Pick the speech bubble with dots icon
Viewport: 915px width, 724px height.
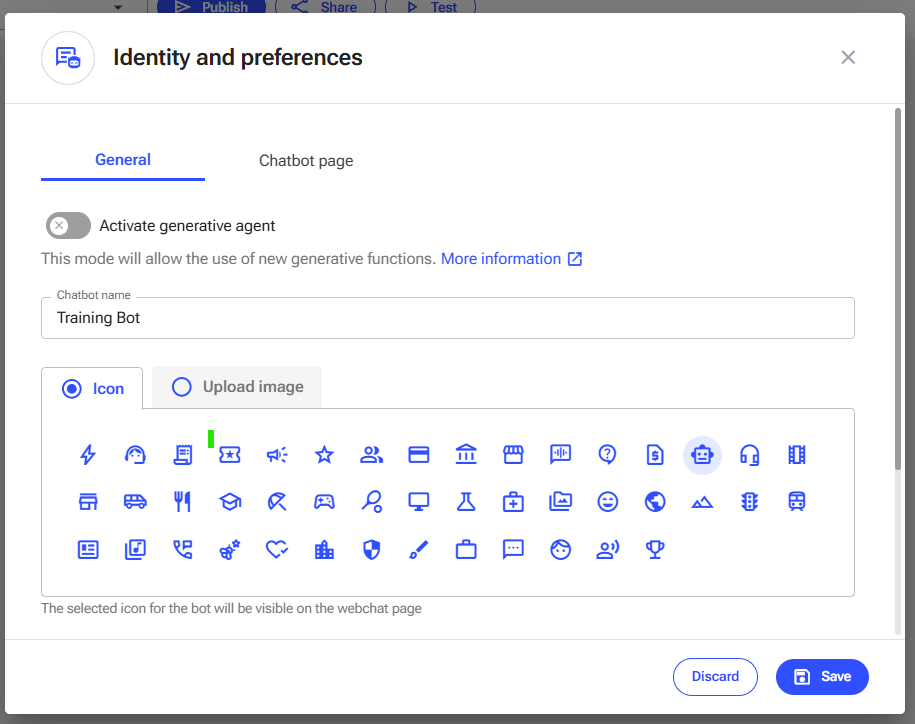pos(514,550)
